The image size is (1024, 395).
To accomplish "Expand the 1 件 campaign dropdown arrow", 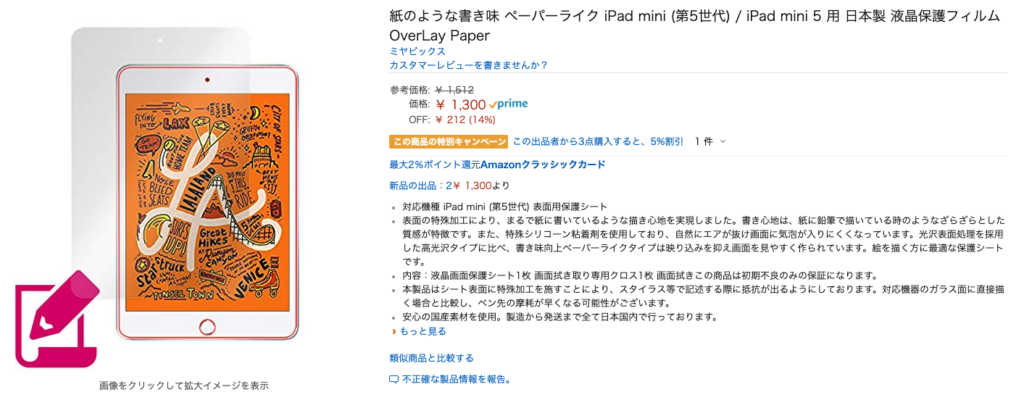I will click(722, 141).
